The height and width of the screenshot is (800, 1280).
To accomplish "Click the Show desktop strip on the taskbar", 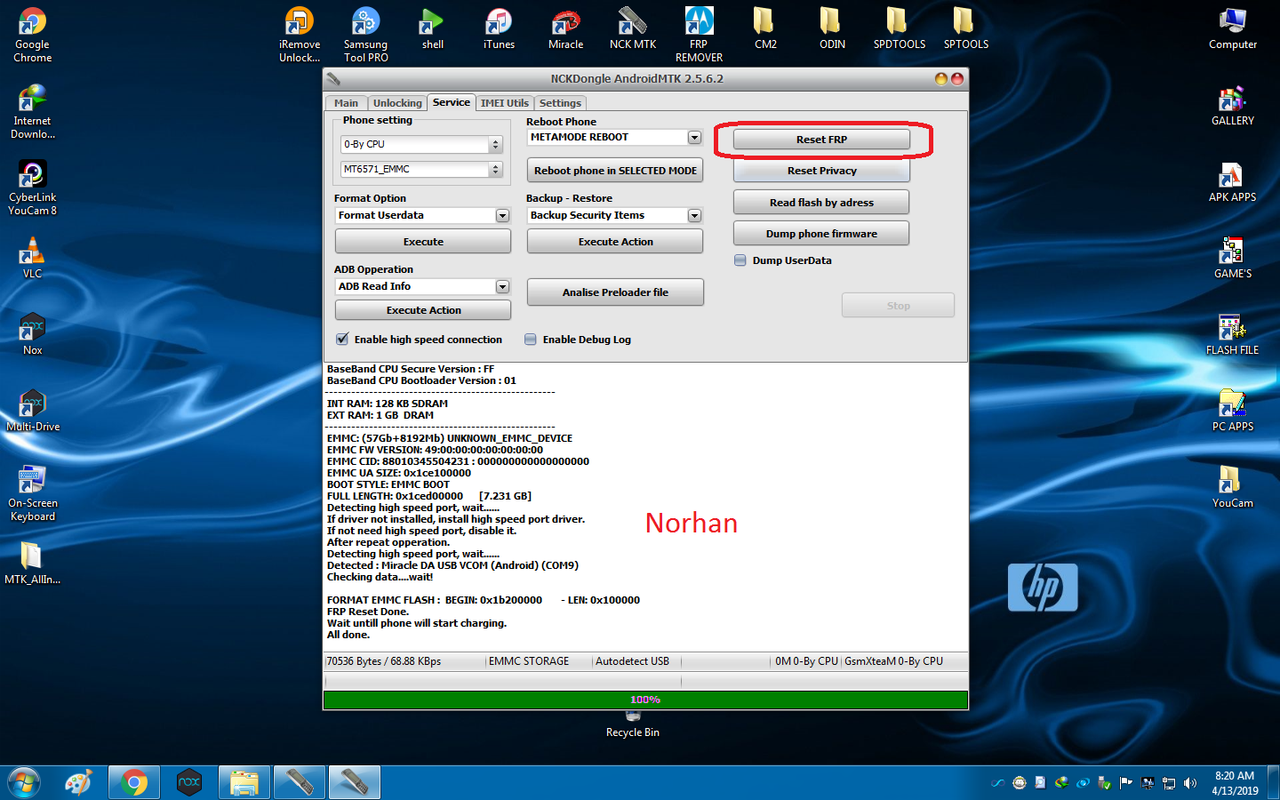I will coord(1273,782).
